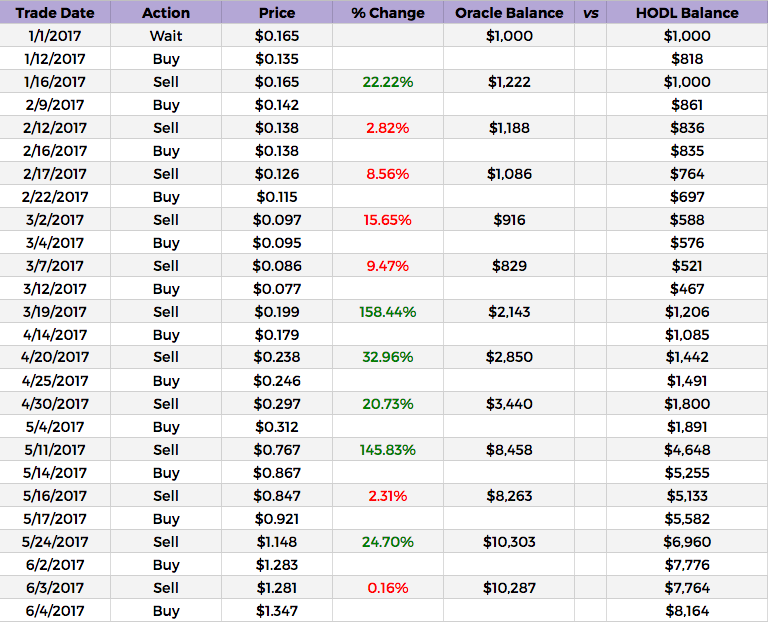Click the 9.47% change cell
The width and height of the screenshot is (768, 622).
click(388, 266)
